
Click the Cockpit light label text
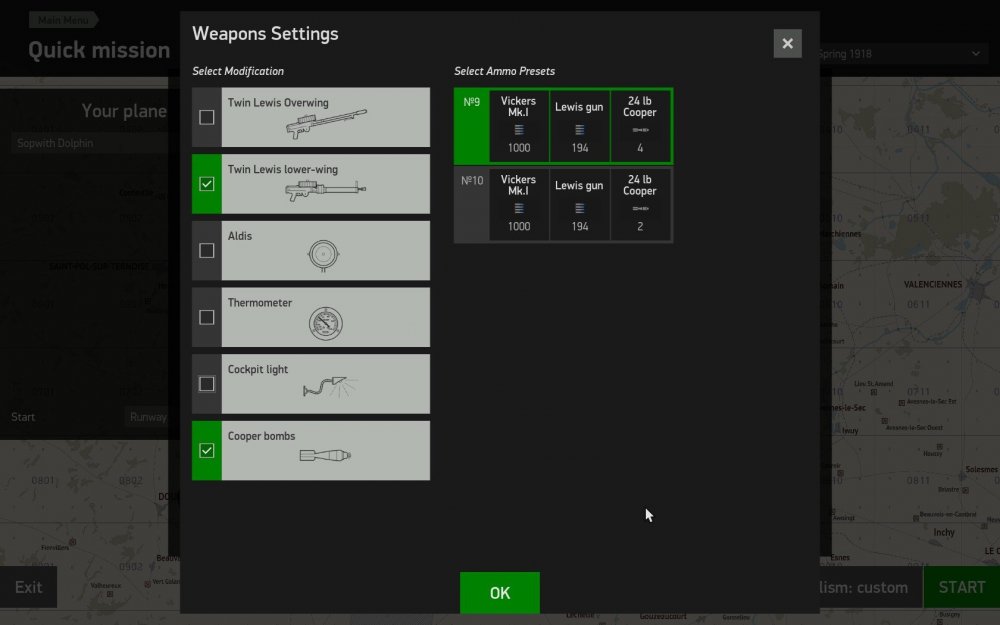pos(258,370)
